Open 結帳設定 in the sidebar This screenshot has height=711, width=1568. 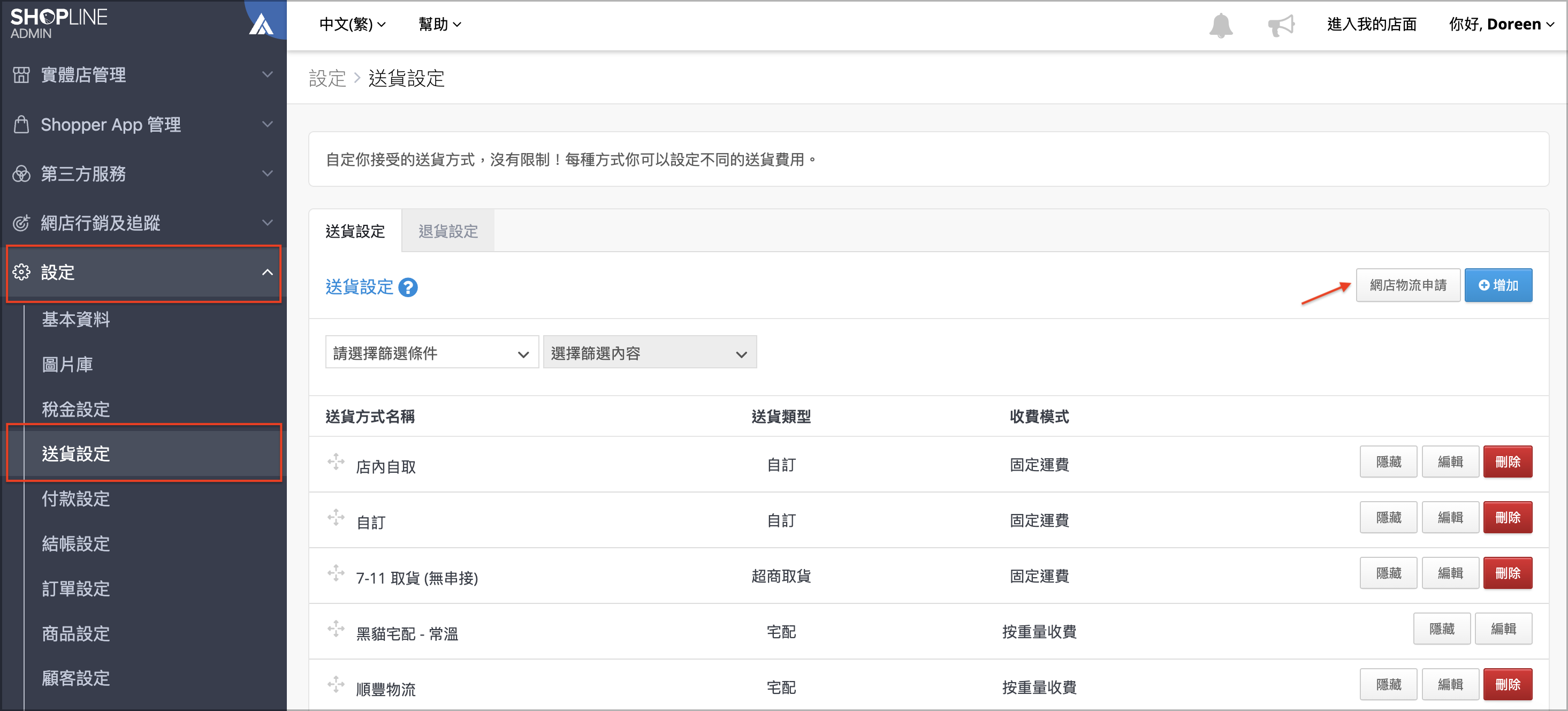[x=75, y=543]
